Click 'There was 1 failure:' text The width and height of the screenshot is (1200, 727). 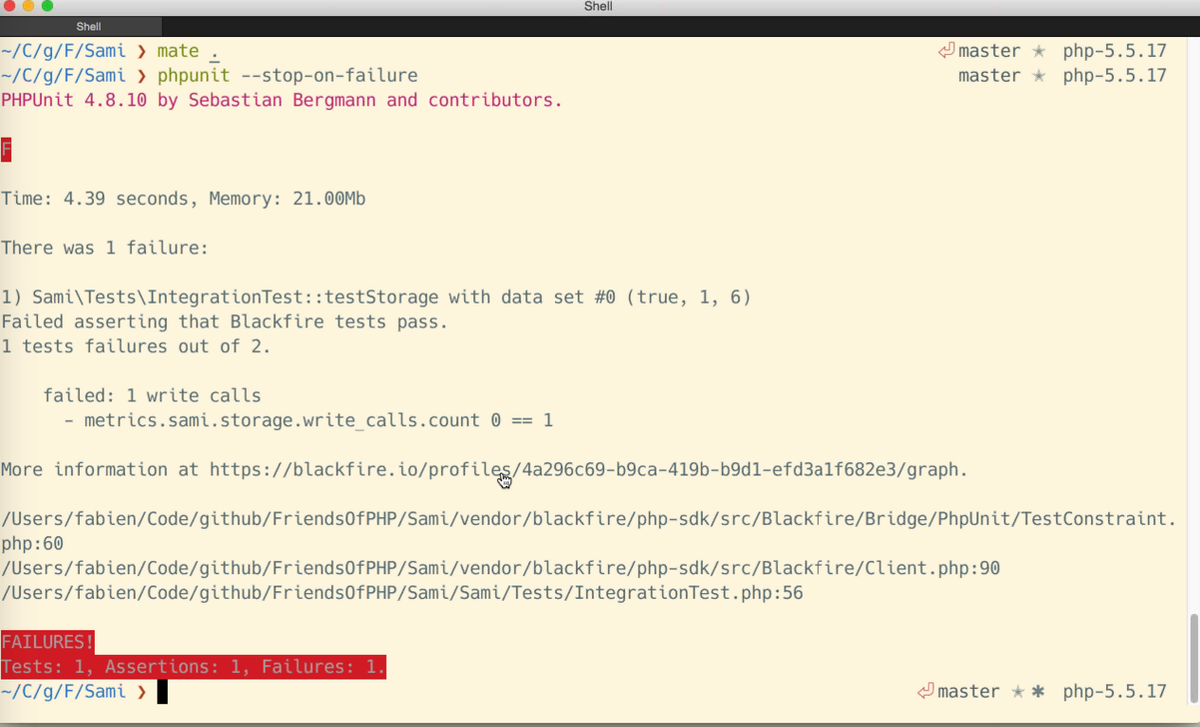tap(105, 248)
